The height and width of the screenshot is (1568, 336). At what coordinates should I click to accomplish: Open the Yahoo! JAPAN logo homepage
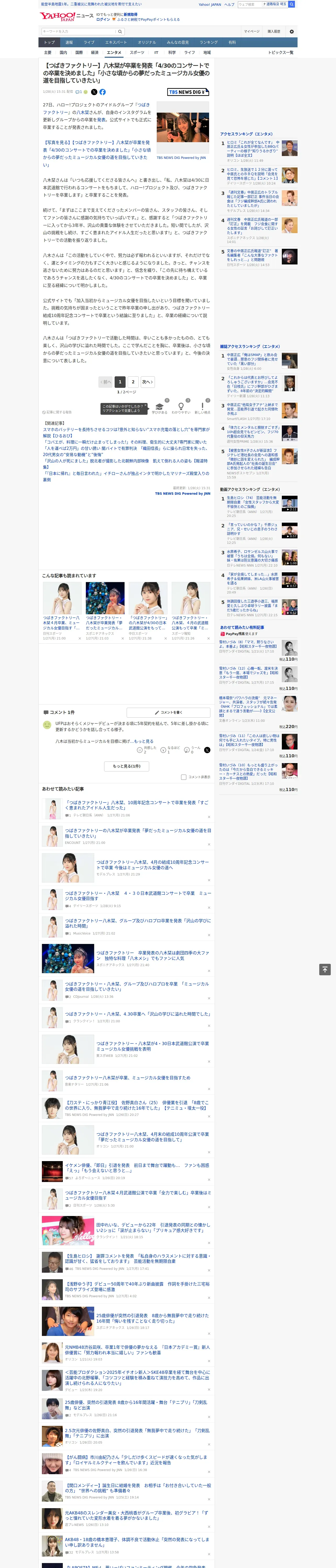57,16
